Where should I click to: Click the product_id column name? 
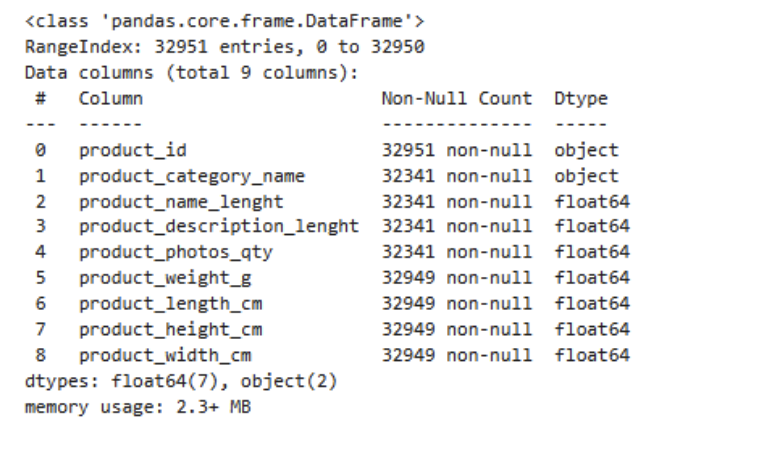[133, 151]
